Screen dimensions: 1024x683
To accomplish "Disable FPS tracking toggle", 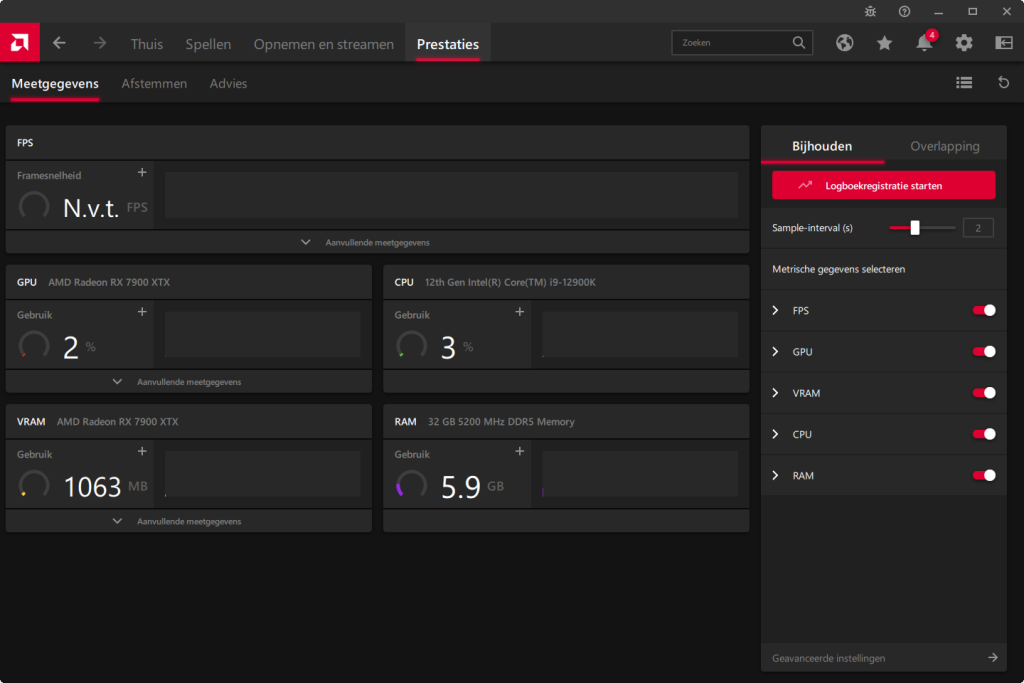I will pos(984,310).
